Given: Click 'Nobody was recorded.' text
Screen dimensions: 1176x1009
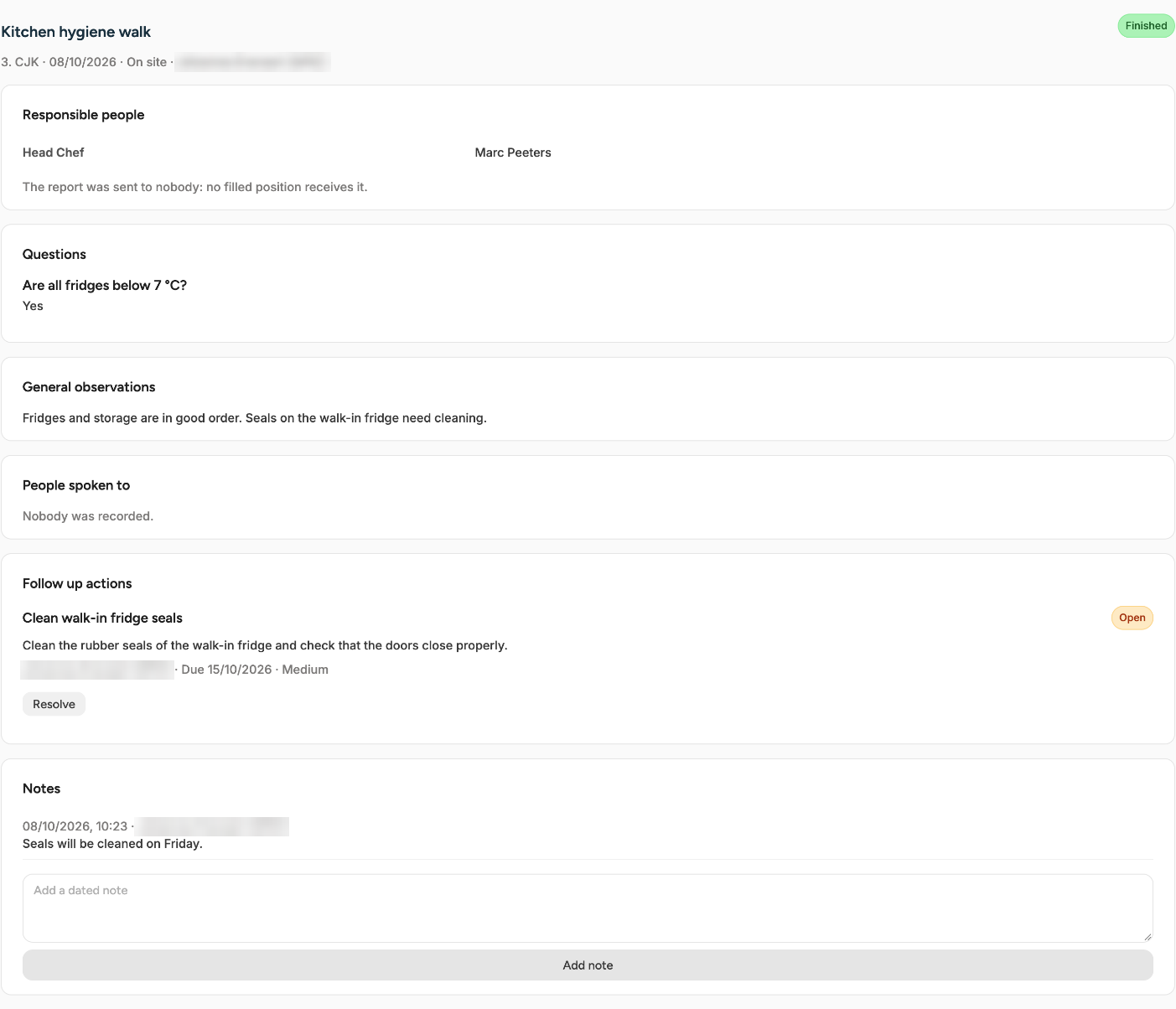Looking at the screenshot, I should 88,516.
